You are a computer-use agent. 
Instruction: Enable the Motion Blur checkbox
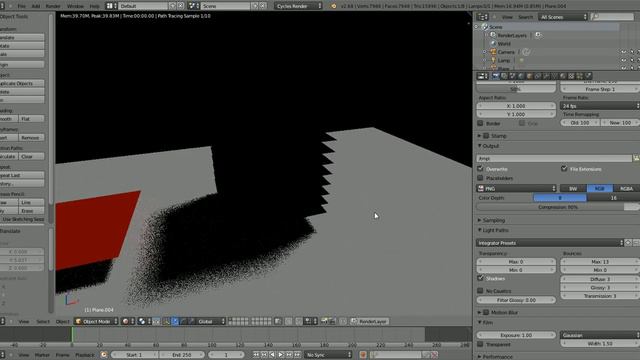pos(486,312)
